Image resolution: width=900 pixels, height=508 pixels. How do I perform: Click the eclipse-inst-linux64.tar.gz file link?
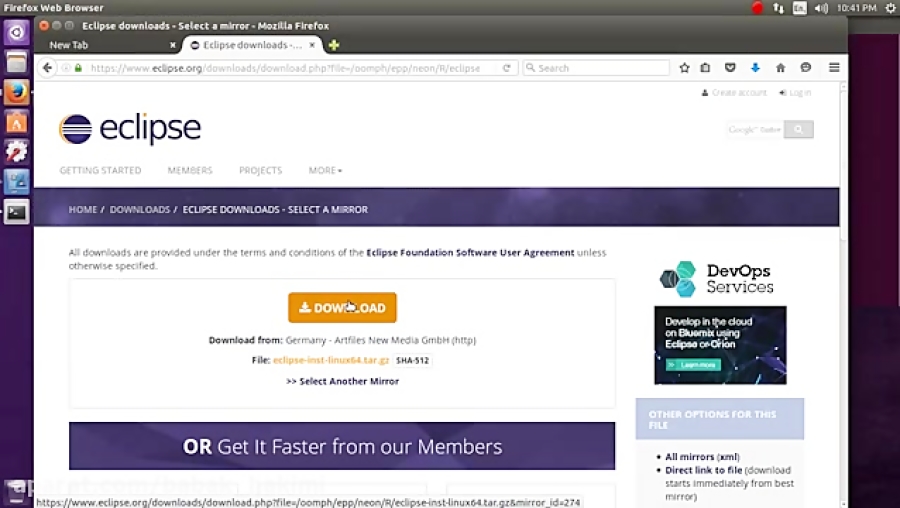tap(331, 360)
